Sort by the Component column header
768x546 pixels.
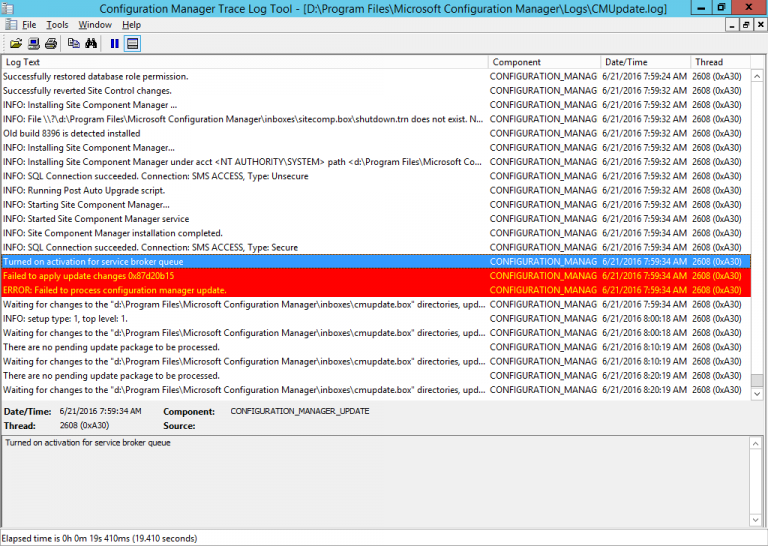tap(544, 62)
